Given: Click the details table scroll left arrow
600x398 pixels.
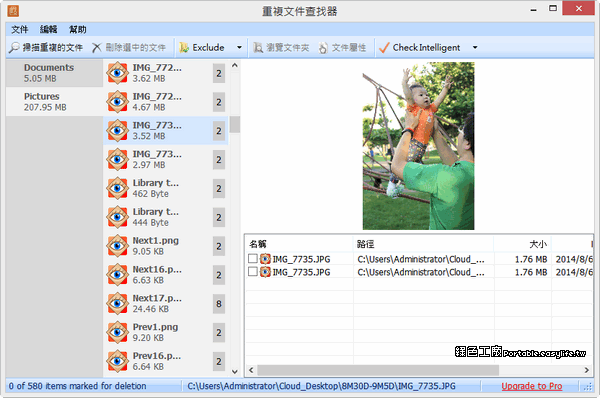Looking at the screenshot, I should point(251,370).
